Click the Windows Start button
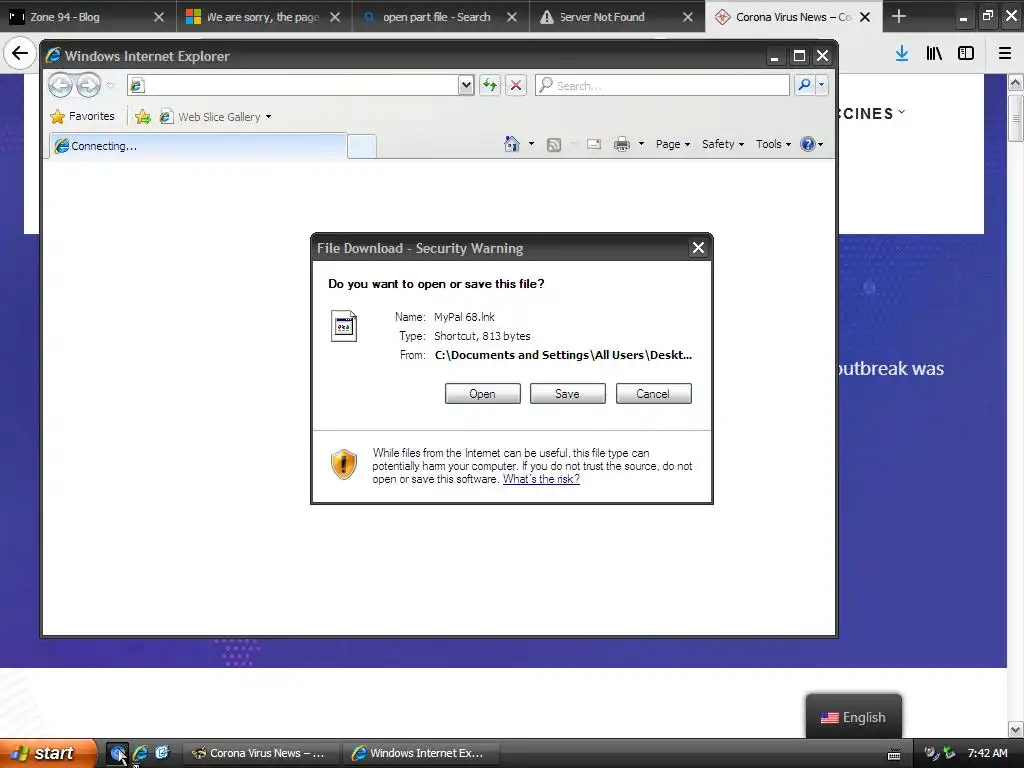The width and height of the screenshot is (1024, 768). coord(48,753)
